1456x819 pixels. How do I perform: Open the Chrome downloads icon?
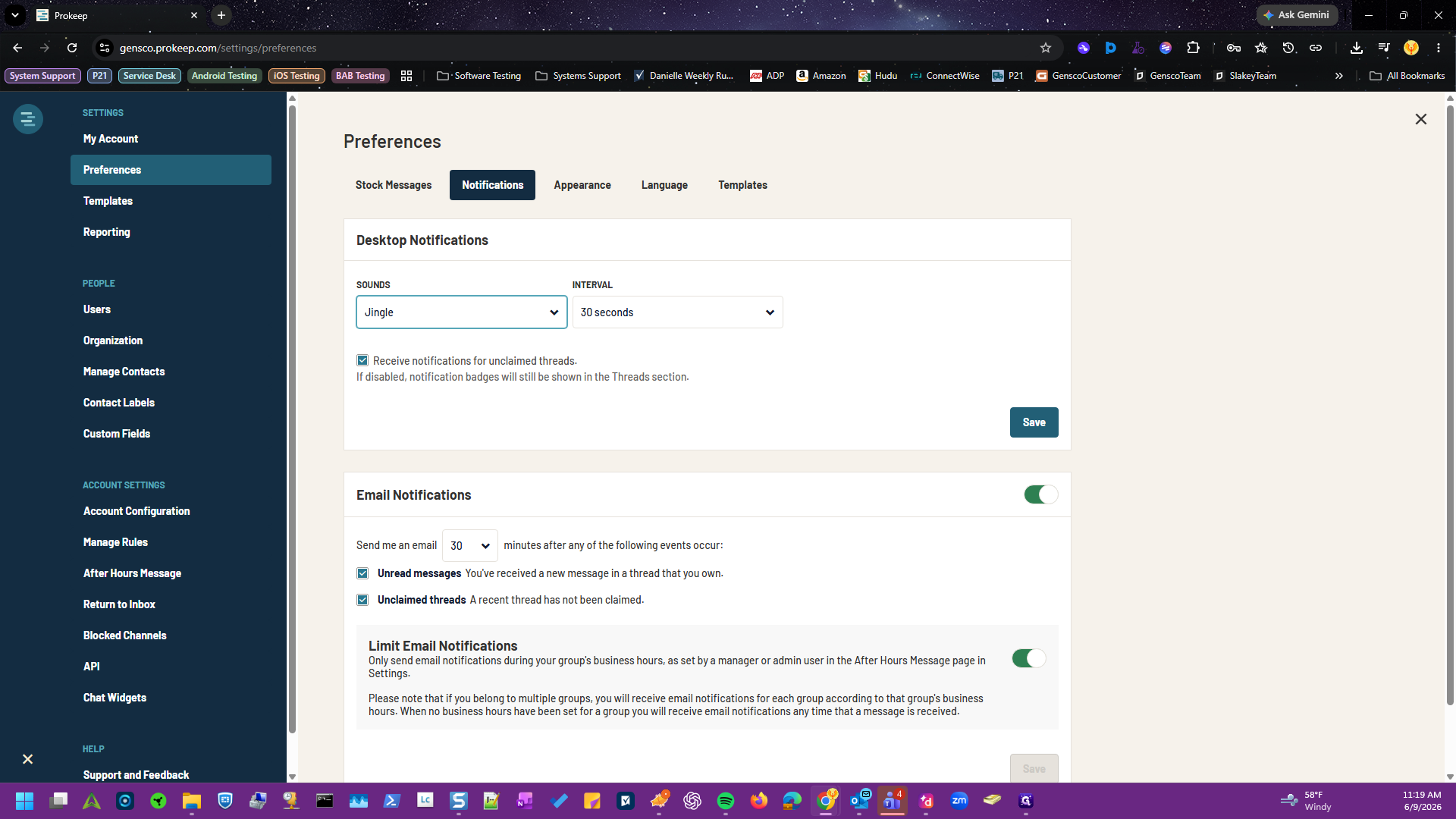[1357, 48]
